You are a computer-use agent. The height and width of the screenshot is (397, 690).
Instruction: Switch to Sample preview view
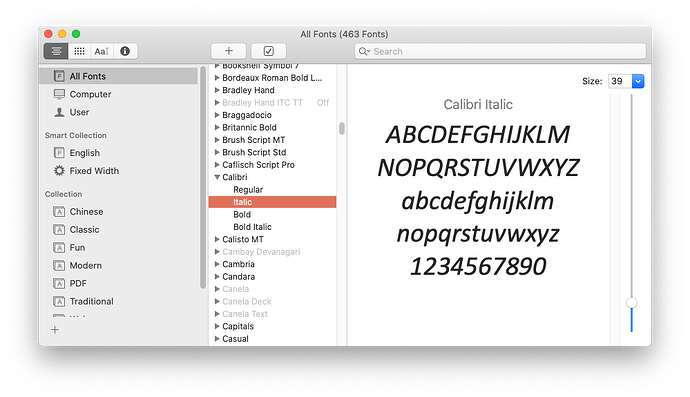click(x=56, y=51)
